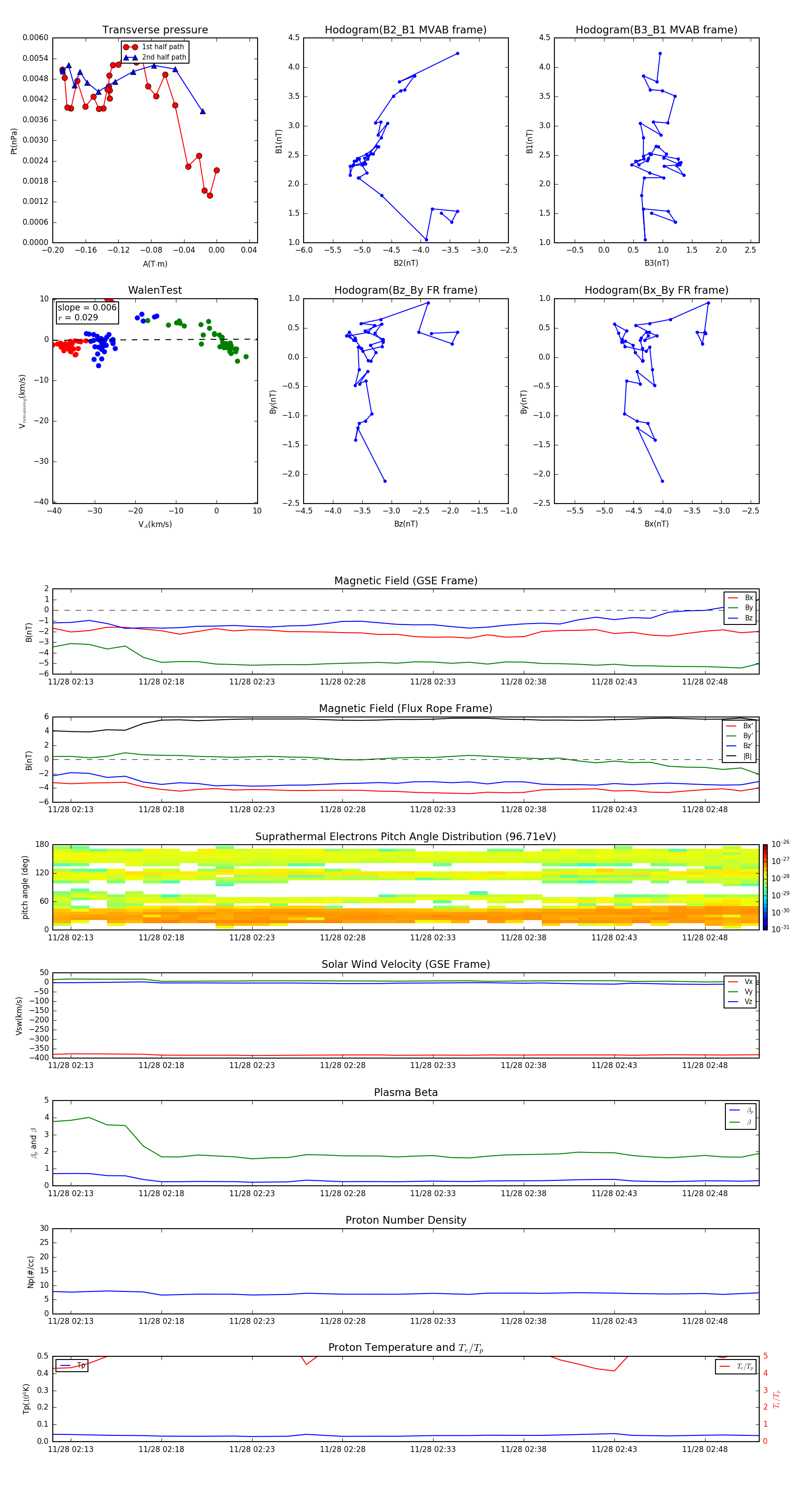Click the "Proton Temperature and Te/Tp" title
This screenshot has width=812, height=1489.
[x=406, y=1348]
